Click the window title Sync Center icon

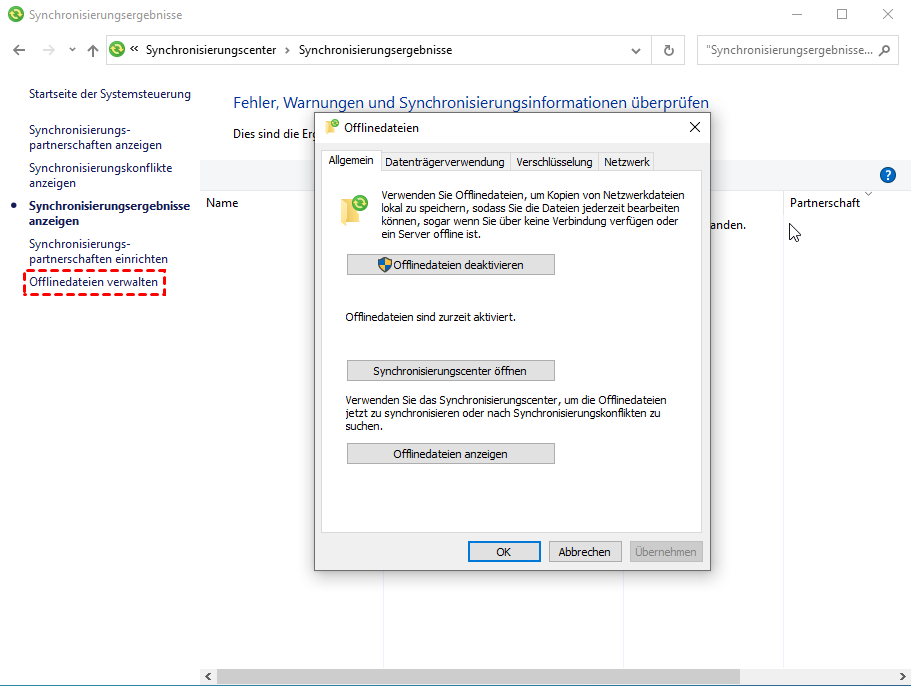(x=16, y=15)
